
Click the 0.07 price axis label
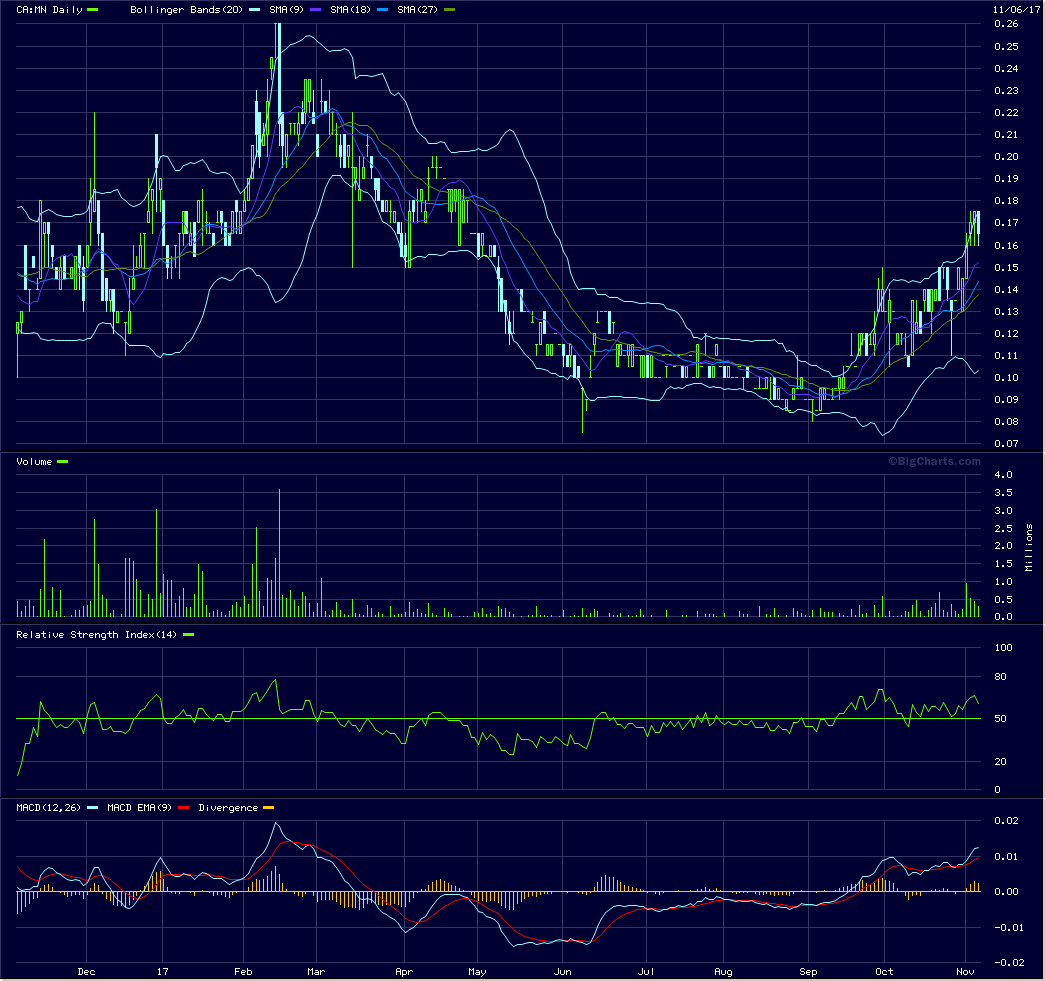[x=1006, y=443]
